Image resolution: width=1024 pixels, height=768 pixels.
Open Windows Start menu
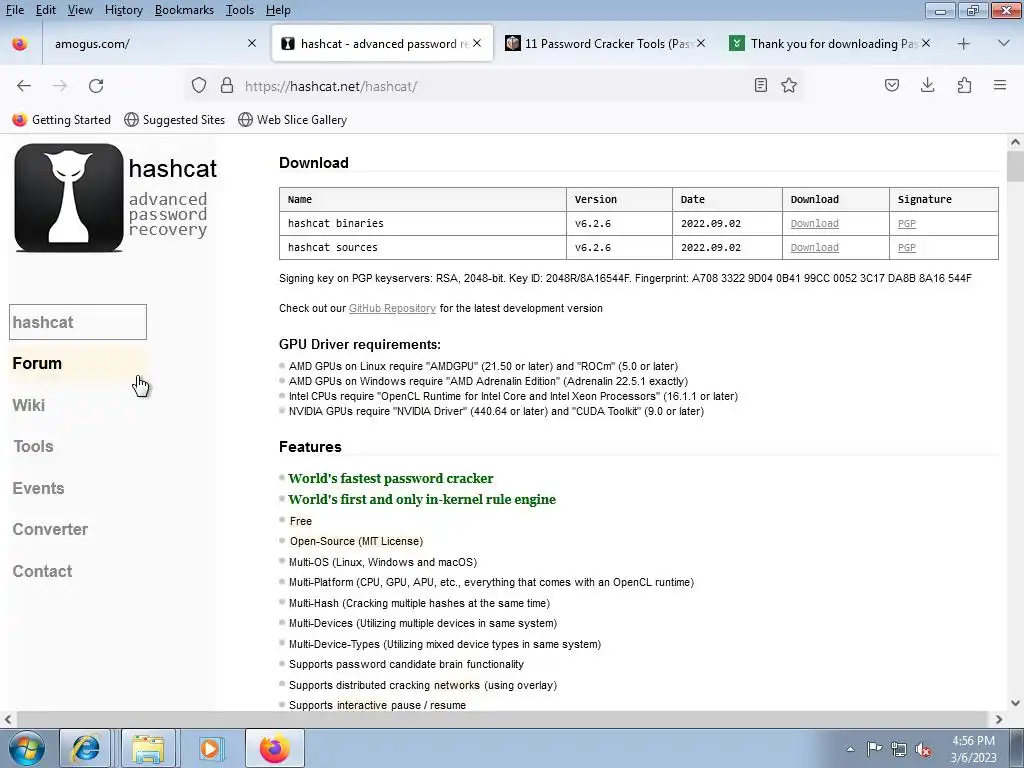27,748
